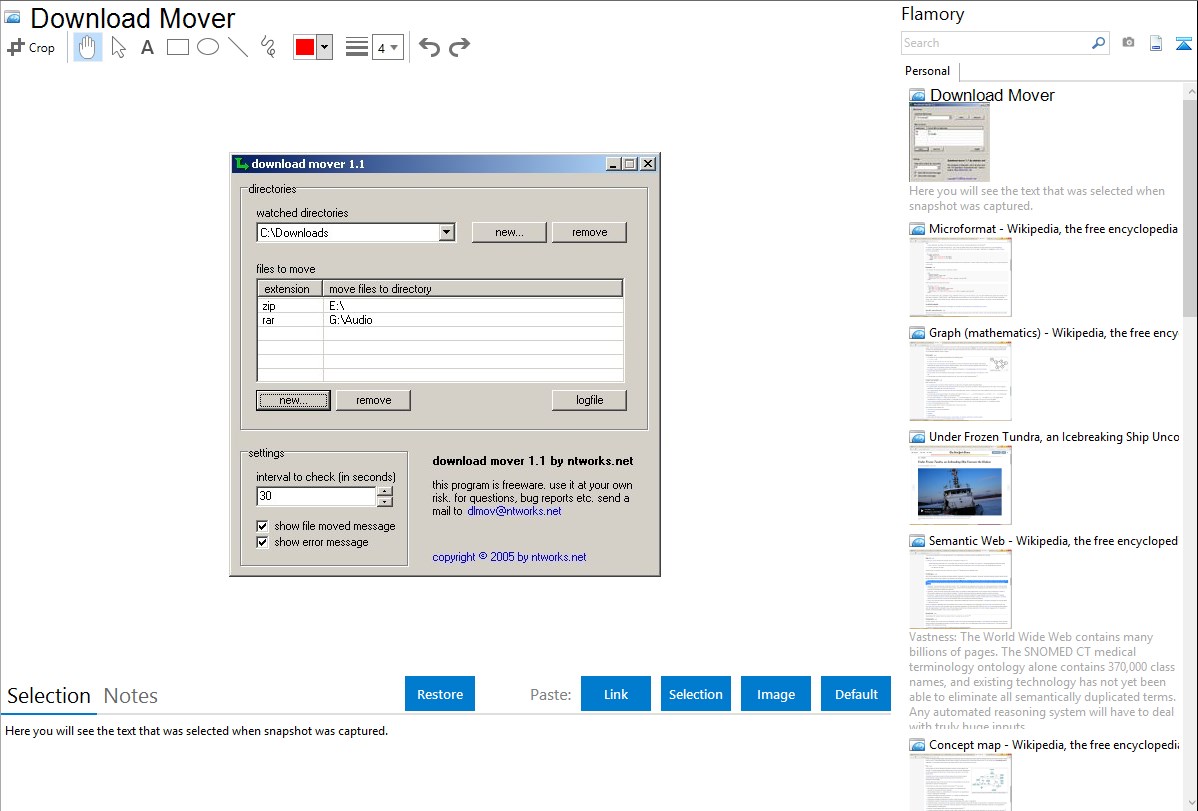Select the zip extension row
Viewport: 1198px width, 811px height.
[440, 306]
